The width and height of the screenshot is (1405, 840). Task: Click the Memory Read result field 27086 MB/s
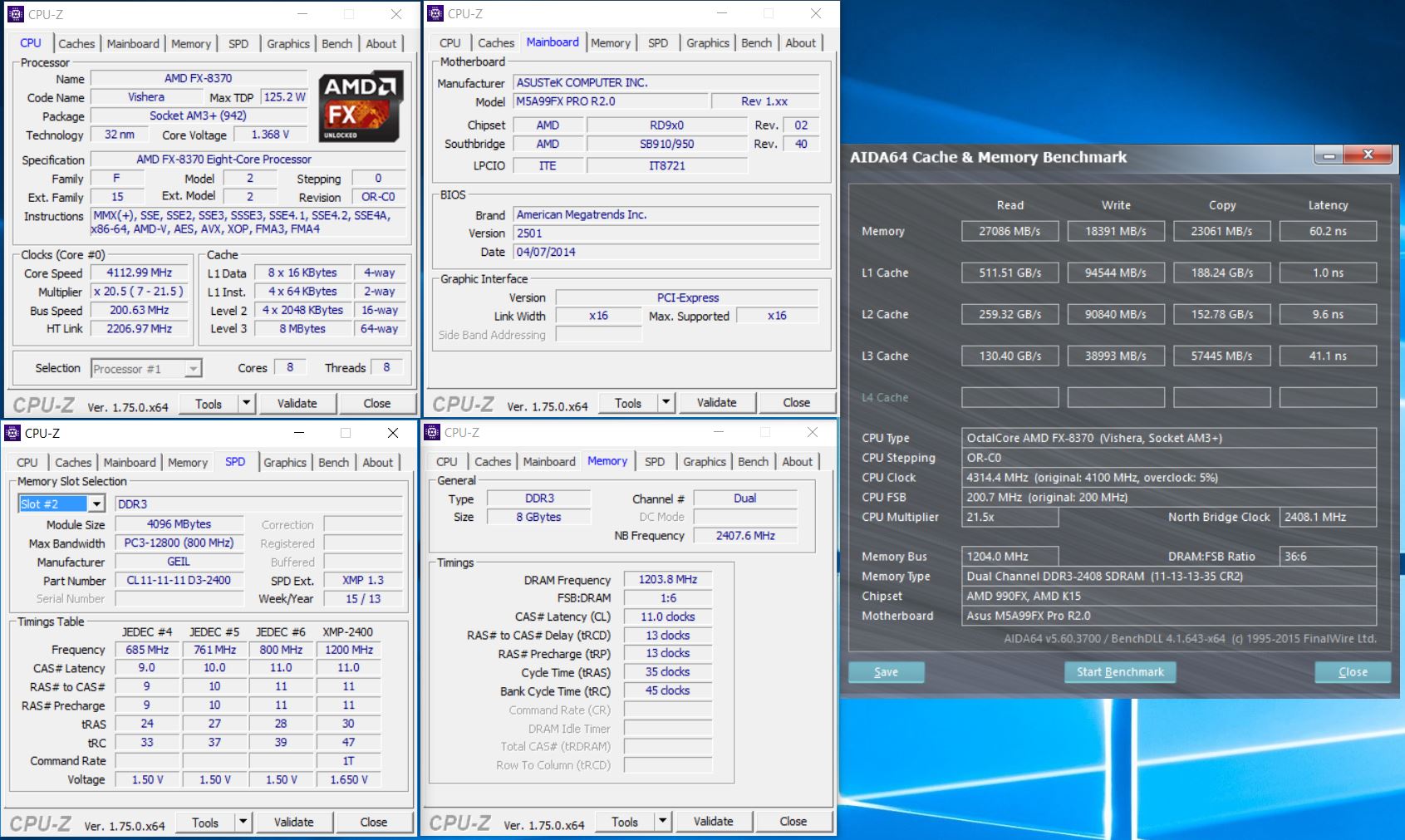click(1010, 232)
